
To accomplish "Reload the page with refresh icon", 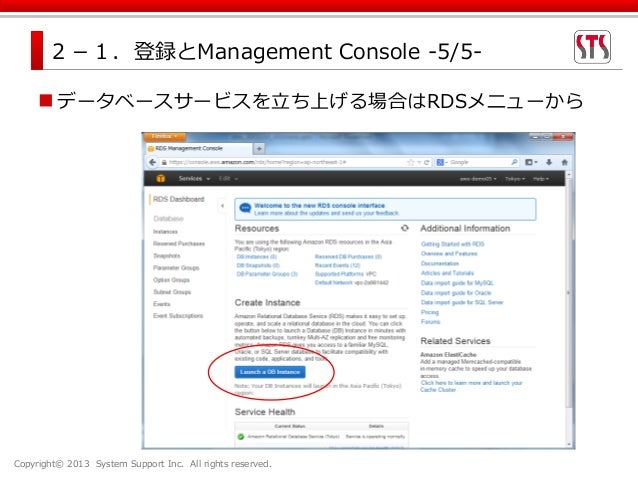I will (426, 162).
